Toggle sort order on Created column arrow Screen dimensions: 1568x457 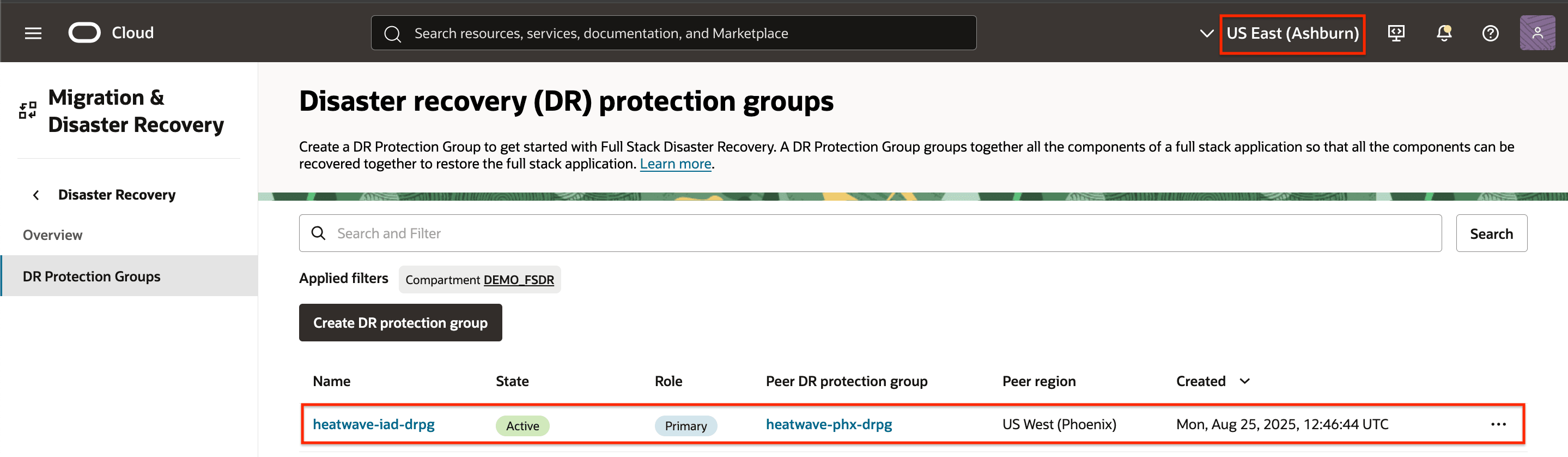tap(1245, 381)
